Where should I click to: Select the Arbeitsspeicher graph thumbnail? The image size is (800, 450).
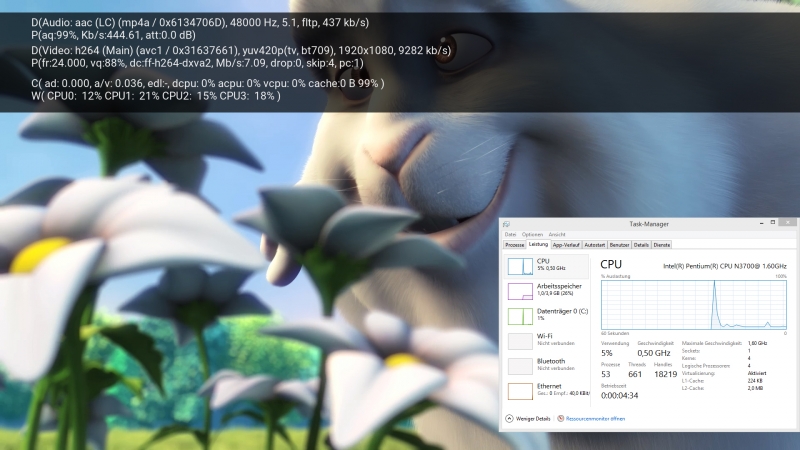click(520, 291)
